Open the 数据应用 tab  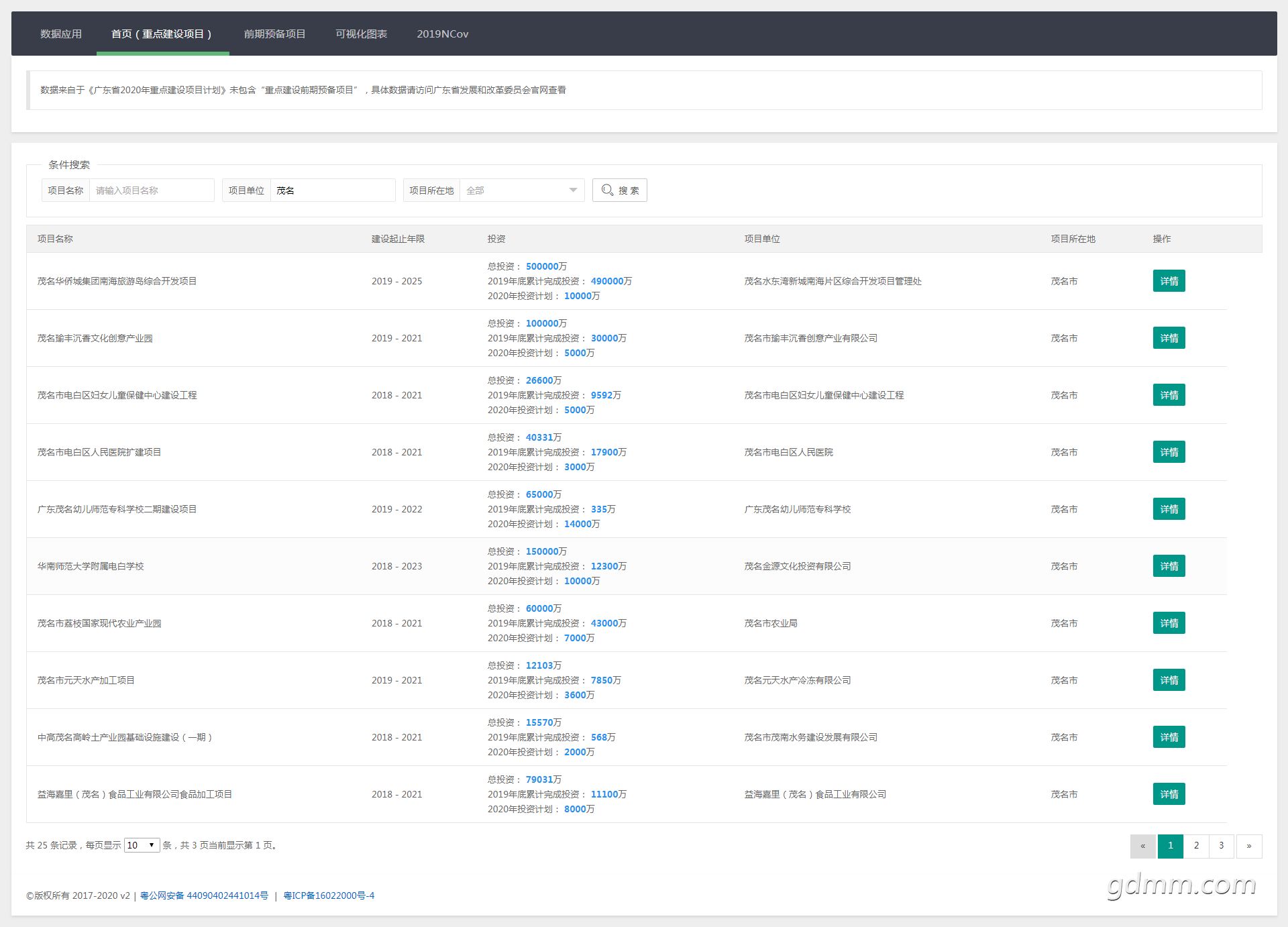61,34
